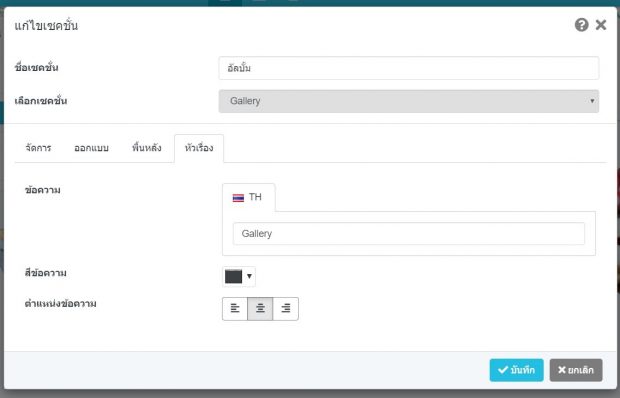This screenshot has width=620, height=398.
Task: Open the help question mark icon
Action: [x=581, y=25]
